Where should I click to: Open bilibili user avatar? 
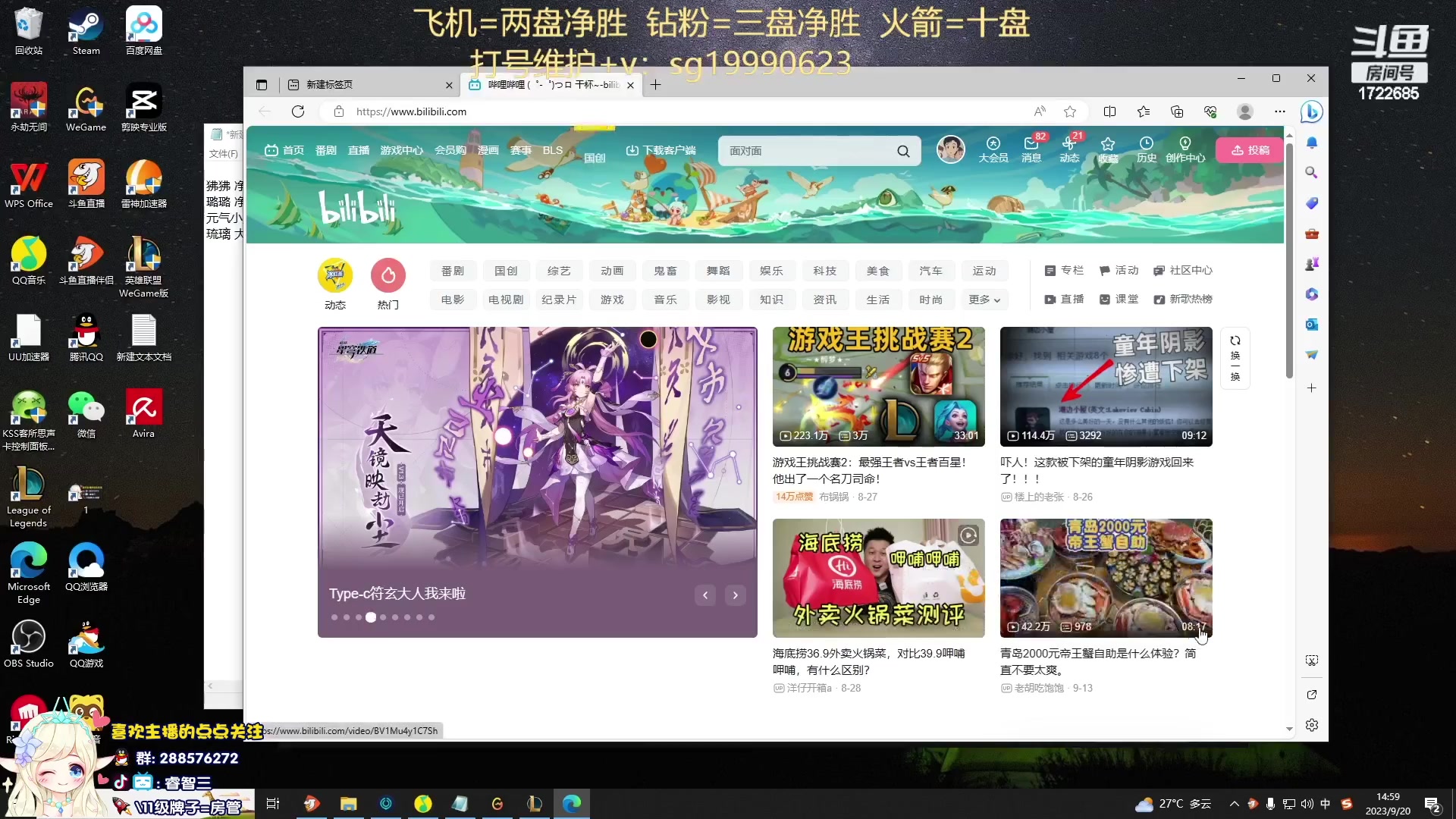pyautogui.click(x=950, y=149)
